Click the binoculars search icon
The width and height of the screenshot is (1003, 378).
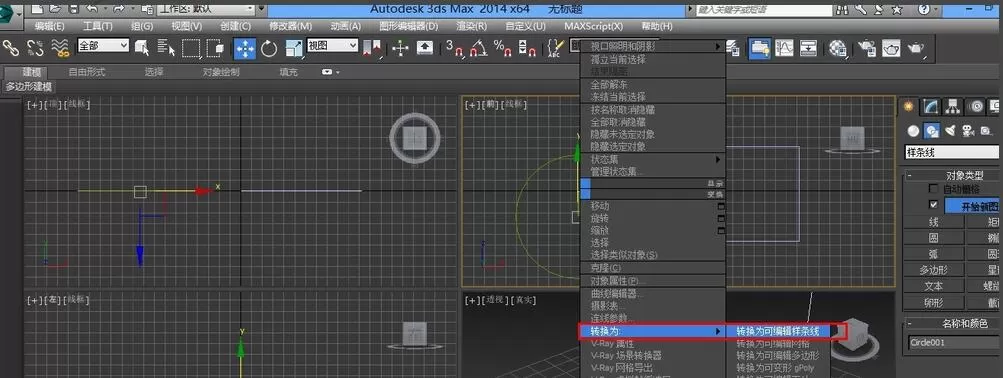842,9
